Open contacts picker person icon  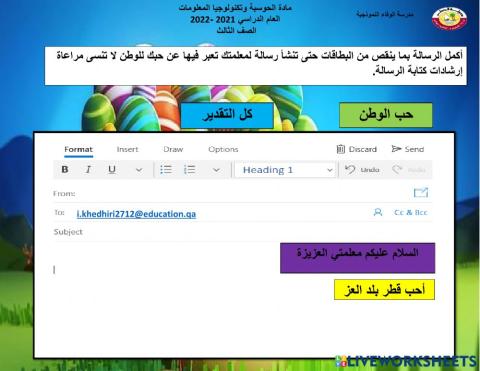pos(378,212)
